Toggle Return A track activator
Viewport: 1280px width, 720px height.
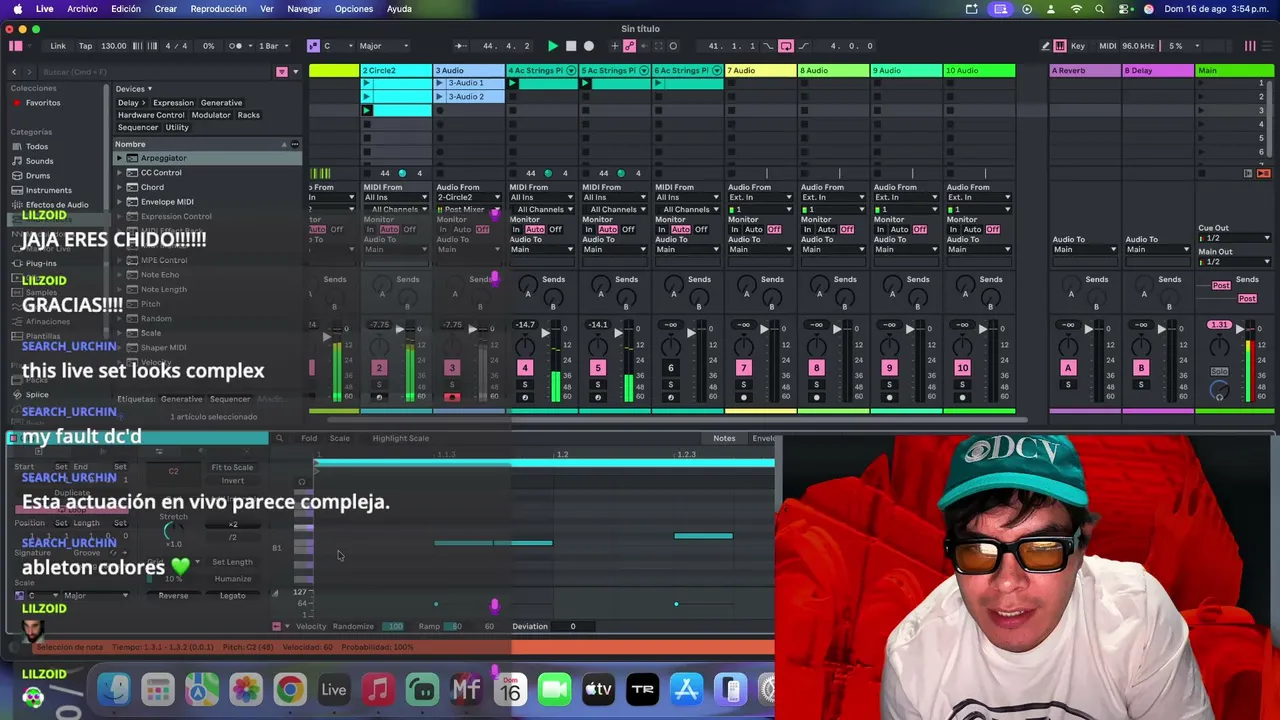tap(1068, 368)
